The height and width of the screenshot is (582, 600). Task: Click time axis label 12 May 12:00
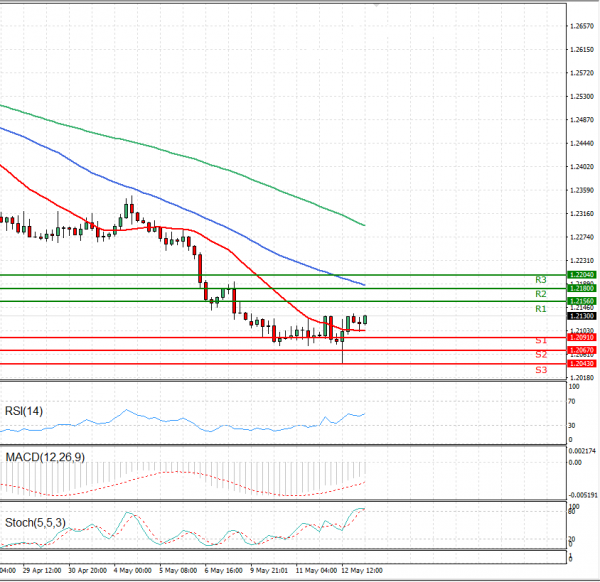(362, 571)
